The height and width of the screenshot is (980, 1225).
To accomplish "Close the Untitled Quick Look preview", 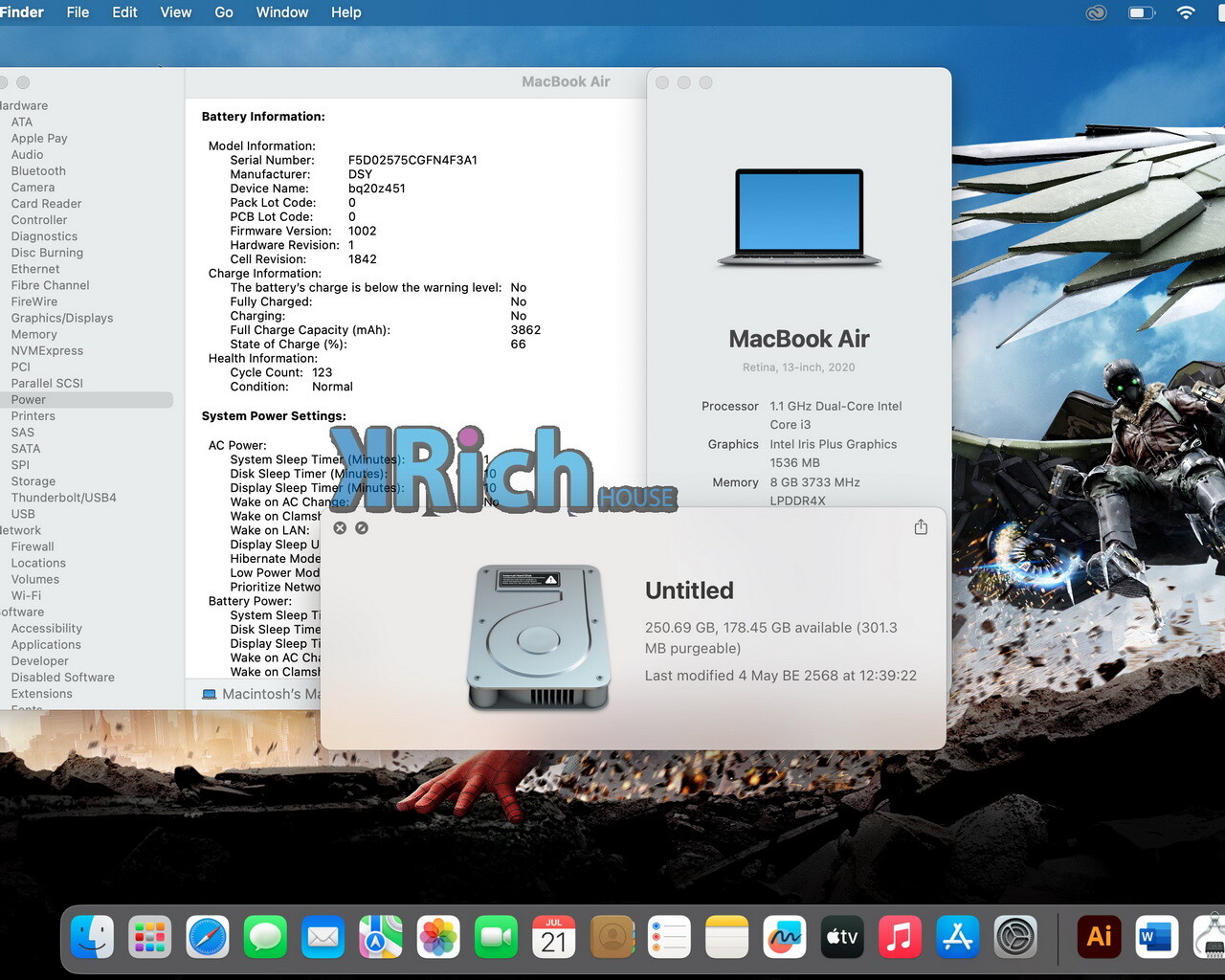I will (340, 527).
